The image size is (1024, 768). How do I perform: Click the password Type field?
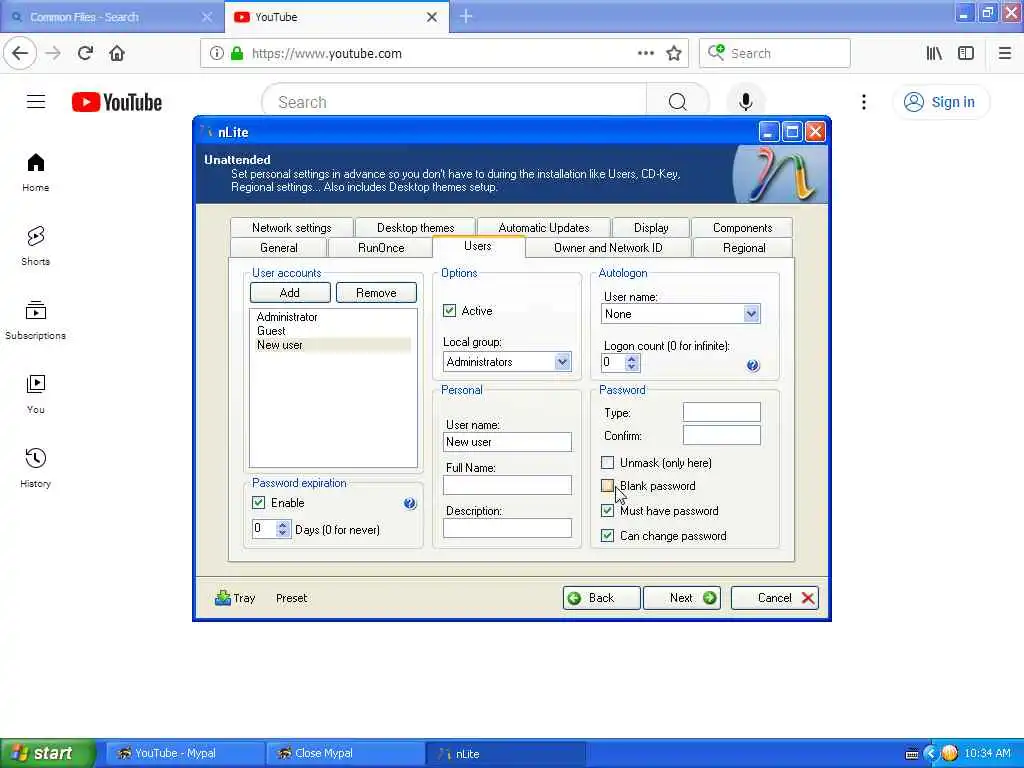coord(722,412)
